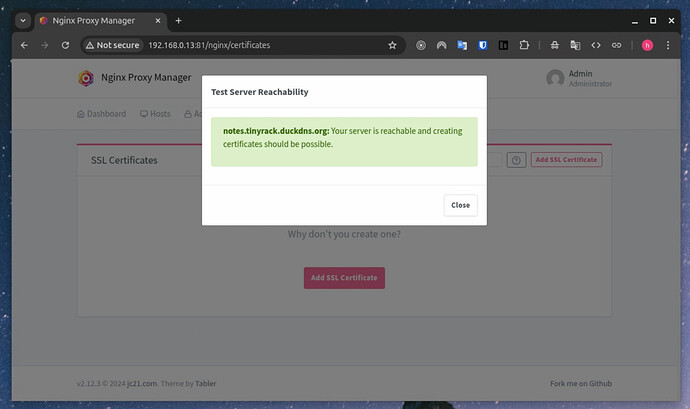Viewport: 690px width, 409px height.
Task: Open the black panel extension icon
Action: (503, 45)
